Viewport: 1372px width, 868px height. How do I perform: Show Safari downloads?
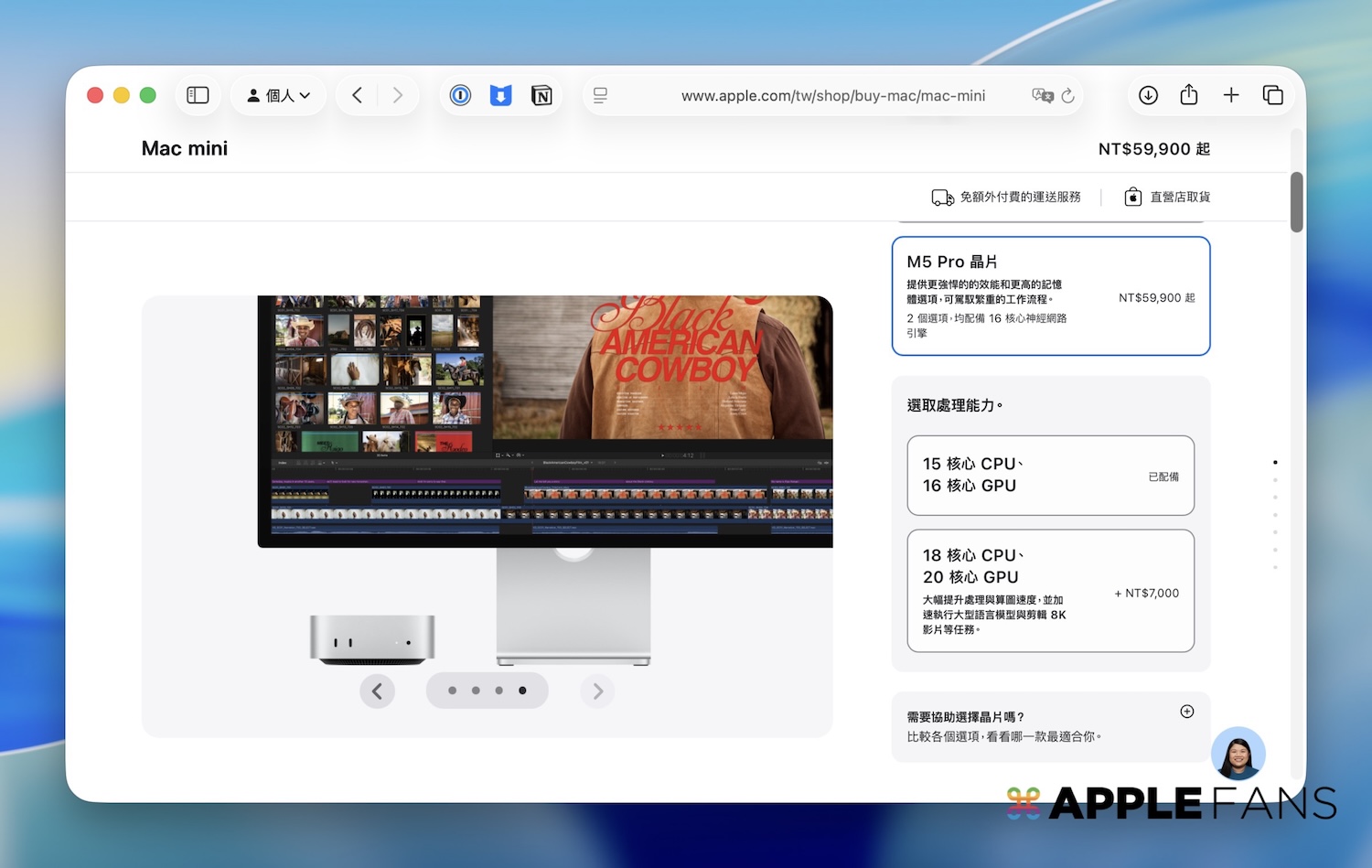(1148, 95)
